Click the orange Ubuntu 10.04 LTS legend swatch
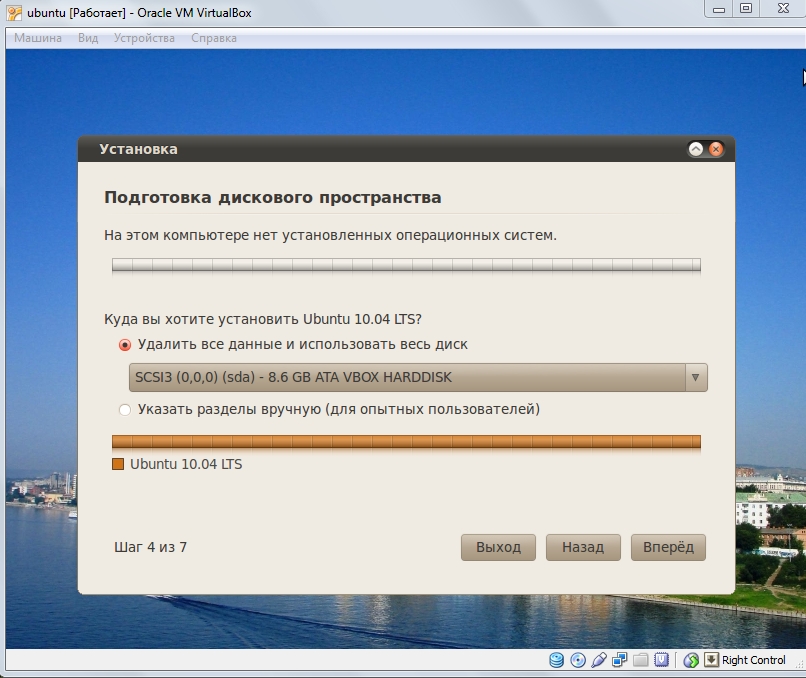Screen dimensions: 806x678 (118, 464)
